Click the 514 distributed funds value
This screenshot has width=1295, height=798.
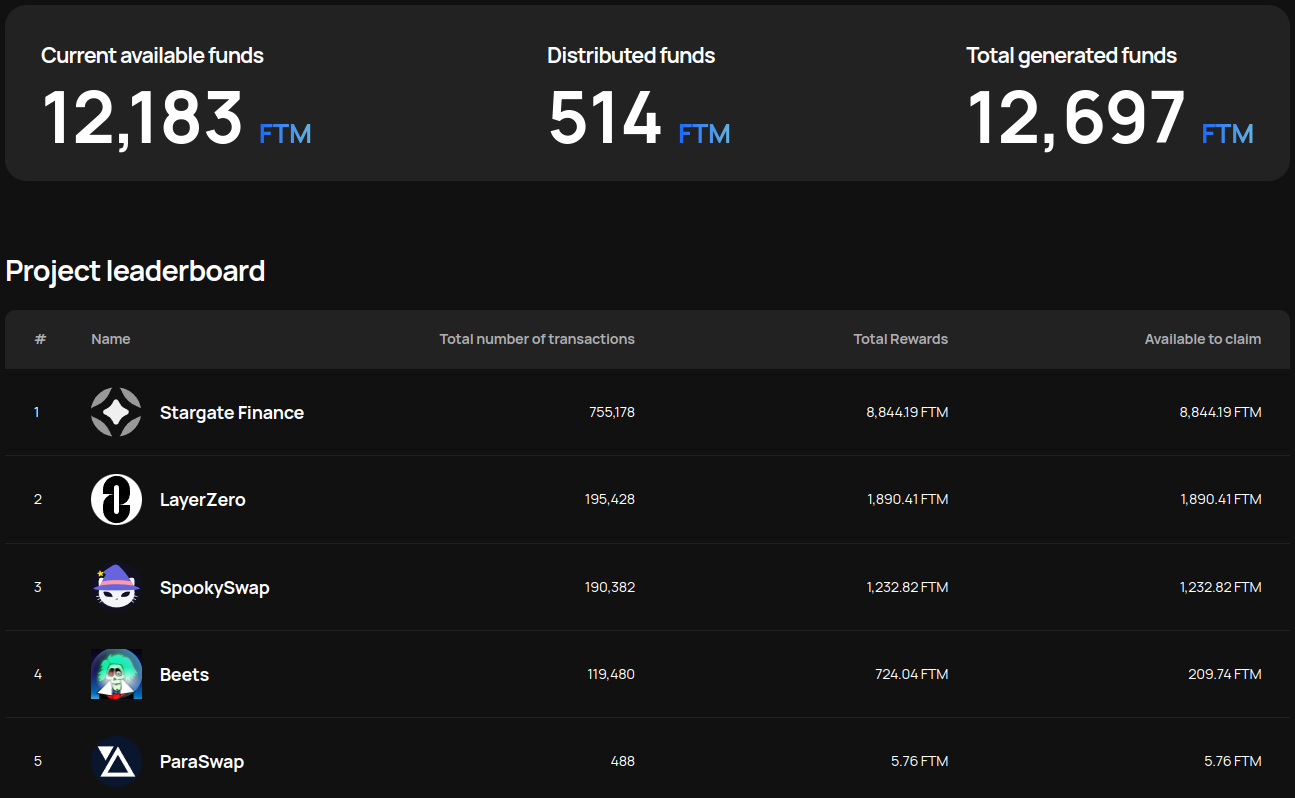(605, 118)
